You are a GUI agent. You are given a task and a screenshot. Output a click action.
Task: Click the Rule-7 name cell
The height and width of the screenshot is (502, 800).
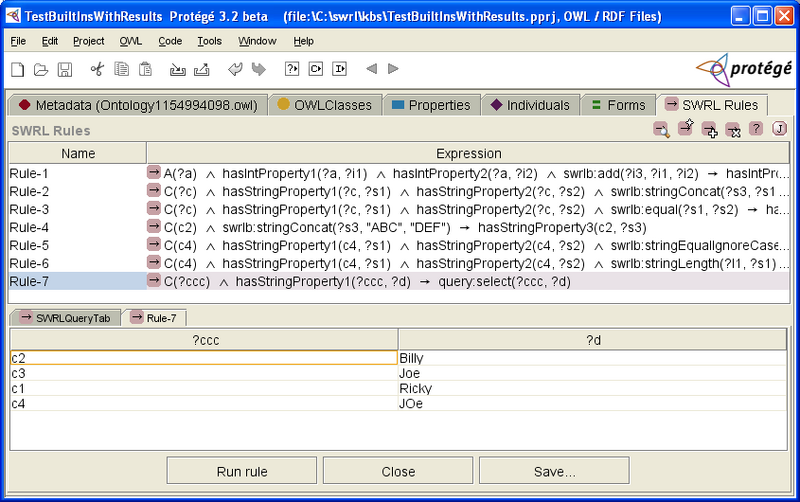(78, 281)
